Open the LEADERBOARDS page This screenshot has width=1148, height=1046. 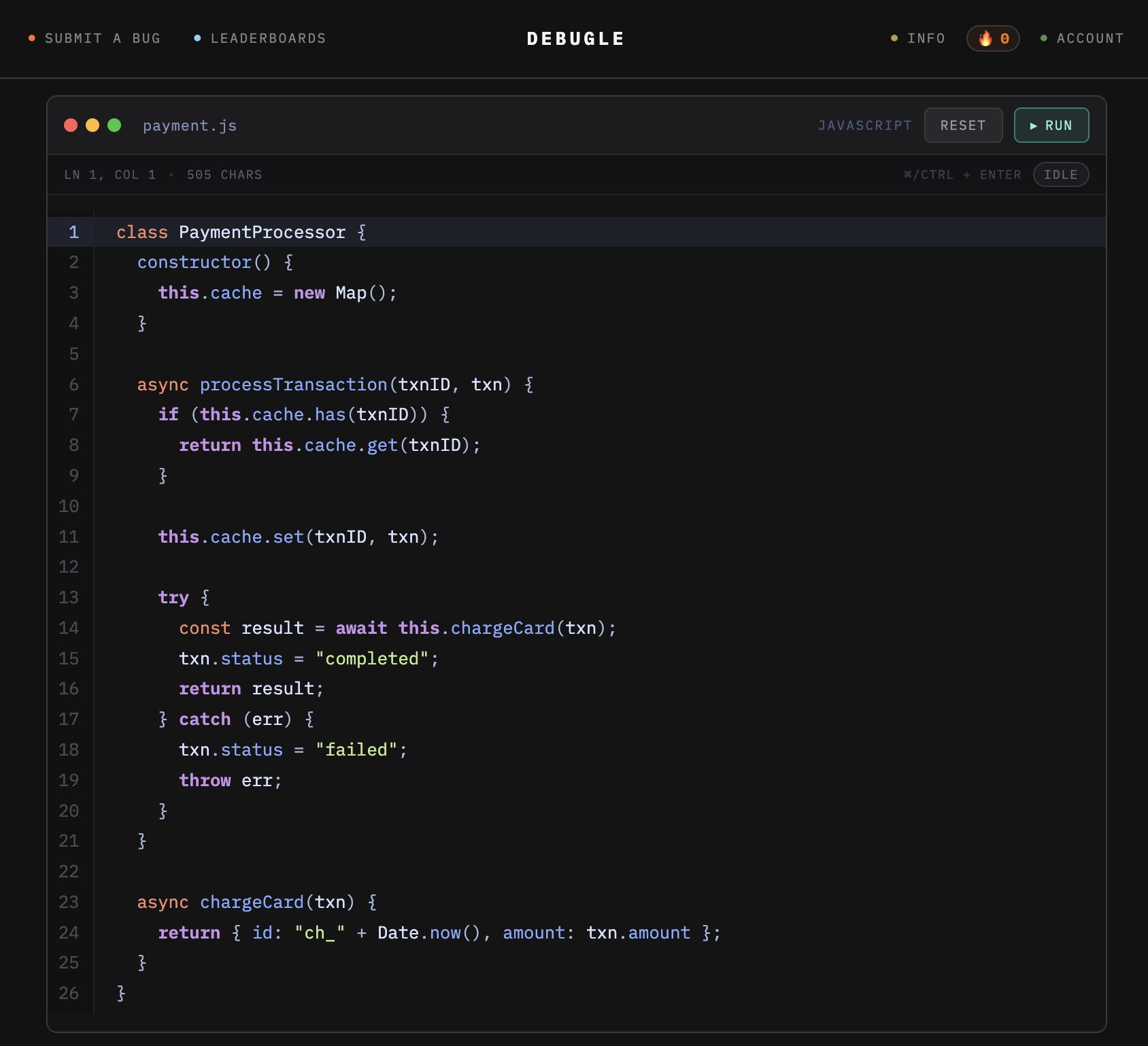point(268,38)
